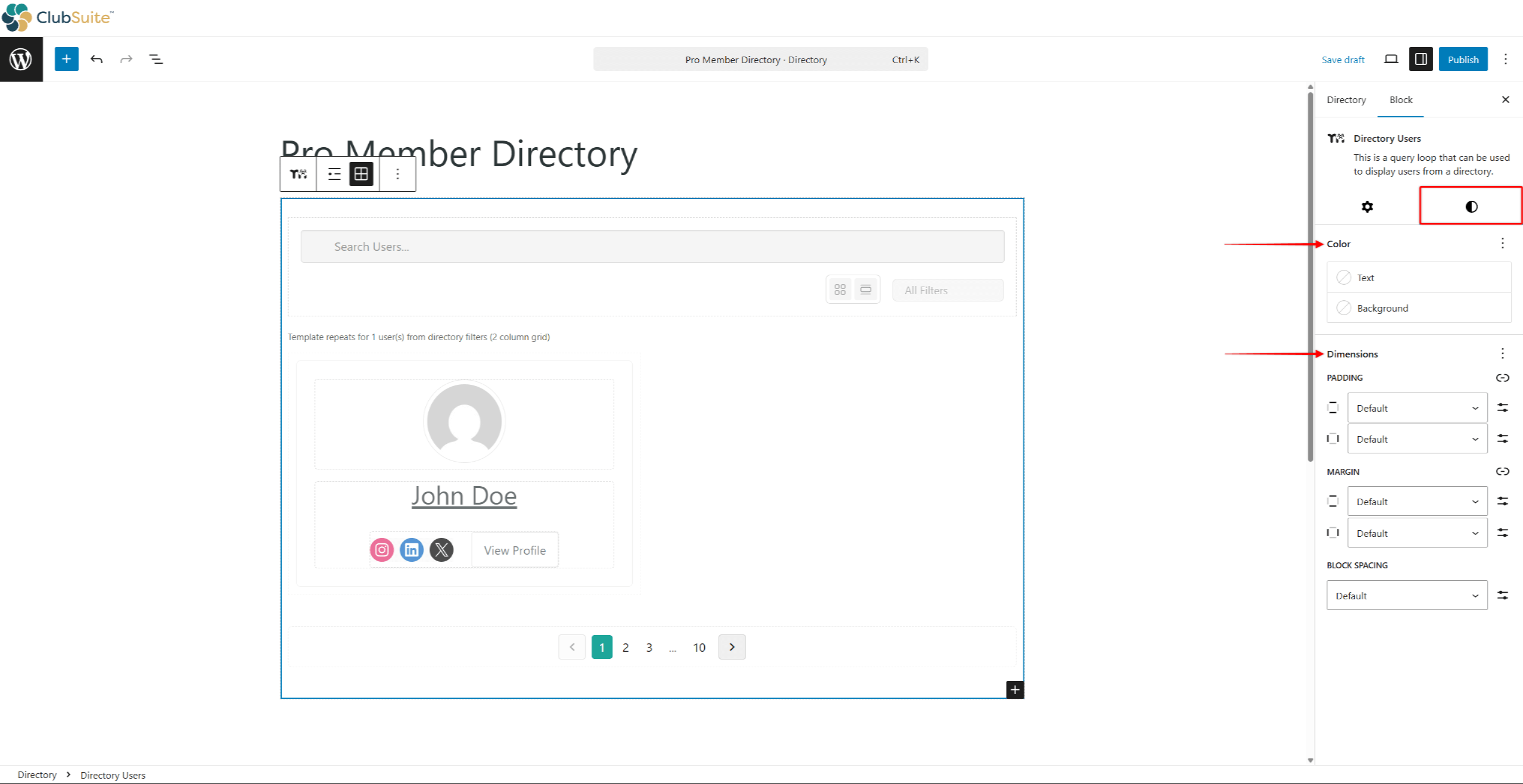Open the editor options kebab menu
This screenshot has height=784, width=1523.
click(x=1505, y=59)
